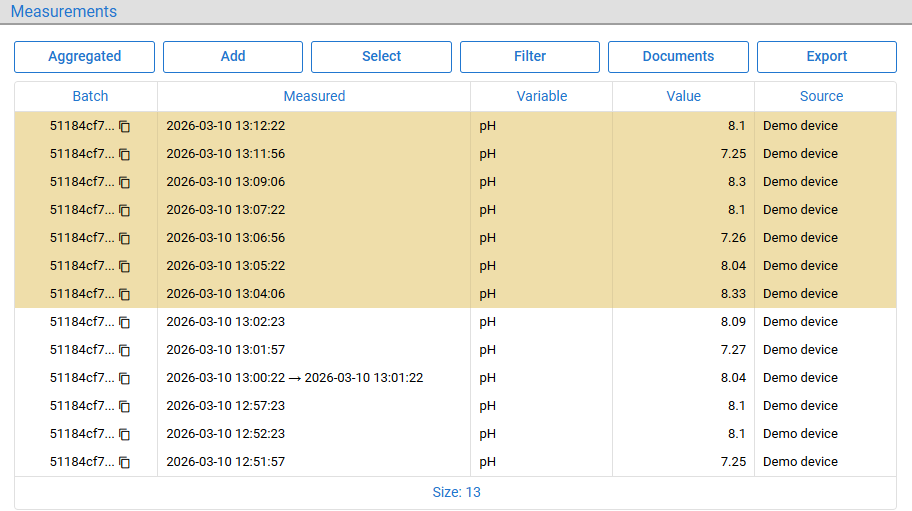Viewport: 912px width, 511px height.
Task: Click value 7.25 in 13:11:56 row
Action: coord(733,153)
